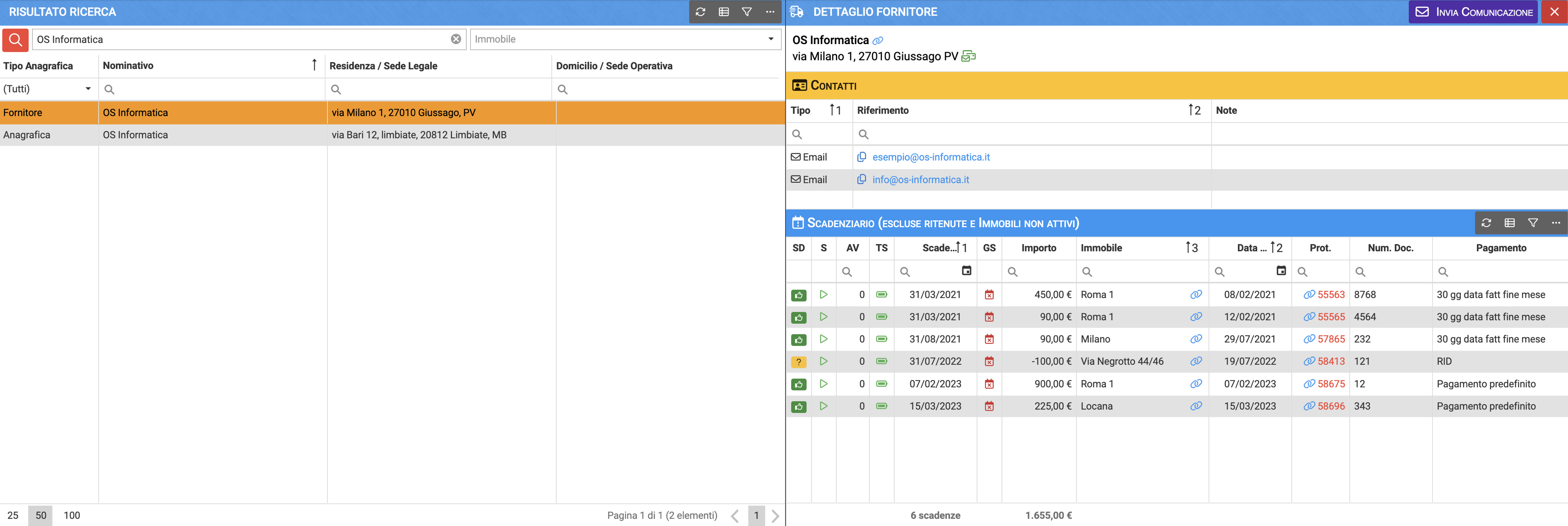Image resolution: width=1568 pixels, height=526 pixels.
Task: Copy the info@os-informatica.it email address
Action: pos(861,179)
